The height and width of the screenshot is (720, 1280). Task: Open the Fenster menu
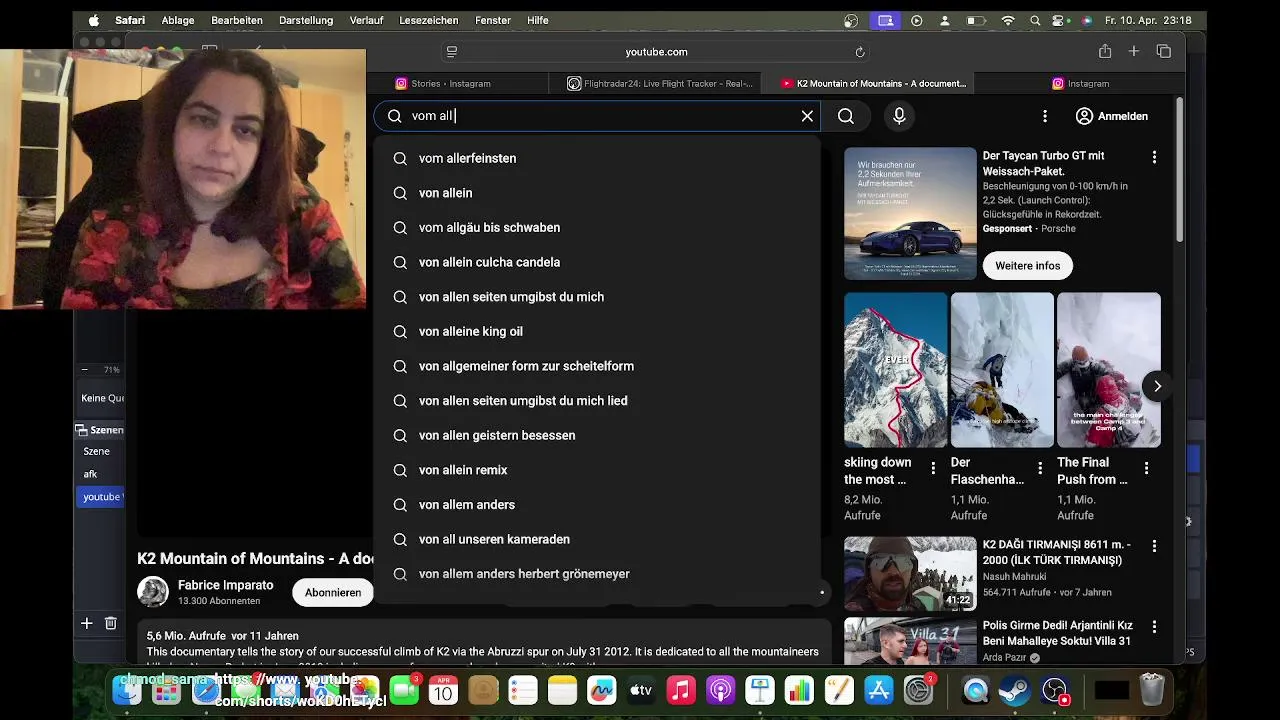(x=493, y=20)
